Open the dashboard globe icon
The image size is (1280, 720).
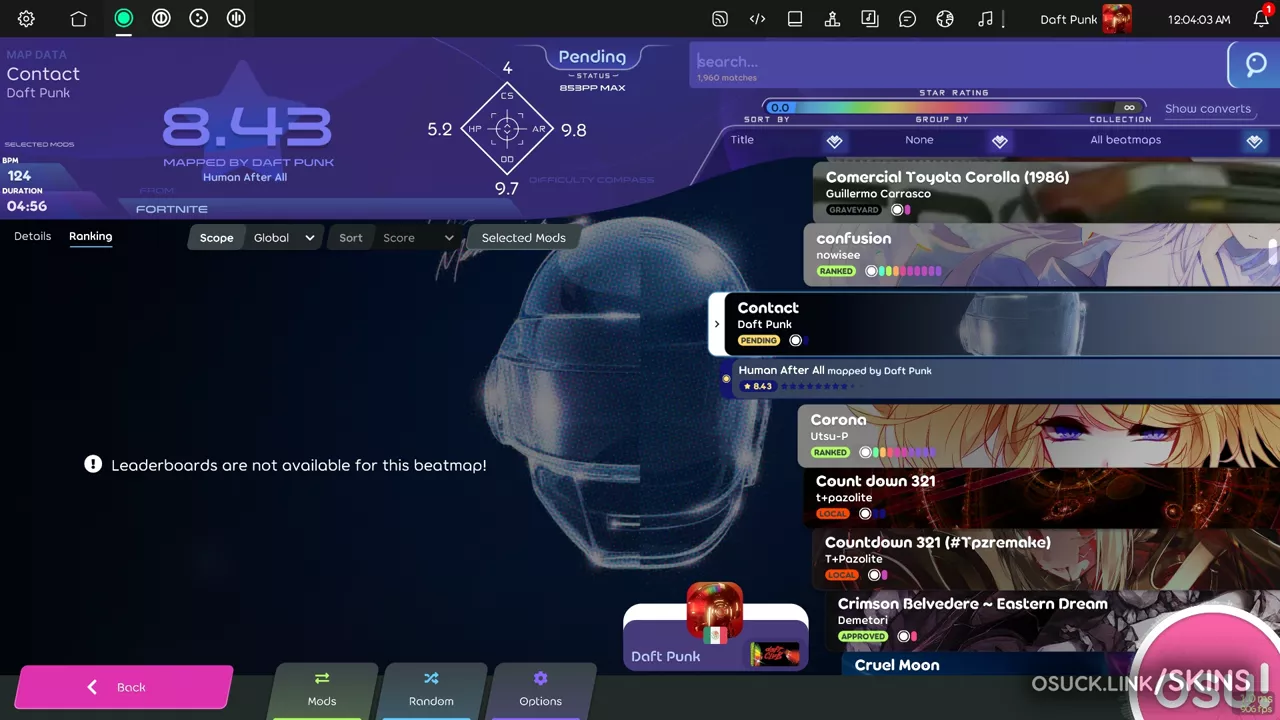pyautogui.click(x=945, y=19)
